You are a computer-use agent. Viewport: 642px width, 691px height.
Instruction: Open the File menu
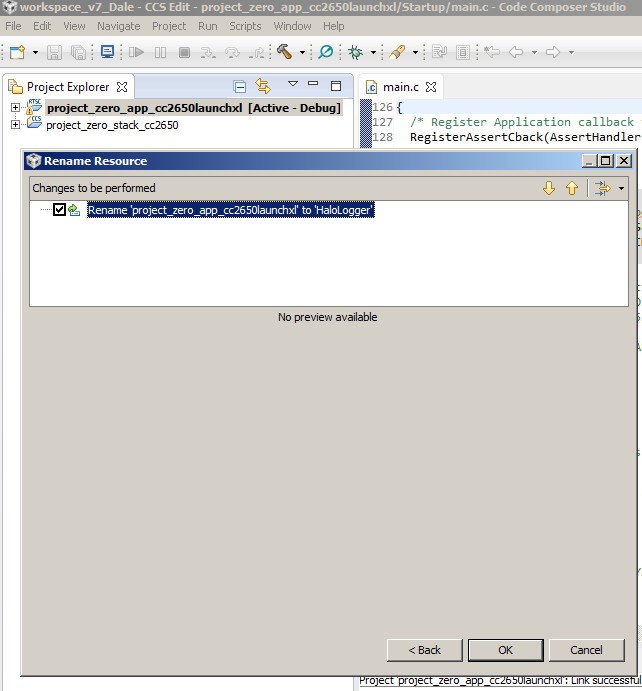click(13, 26)
